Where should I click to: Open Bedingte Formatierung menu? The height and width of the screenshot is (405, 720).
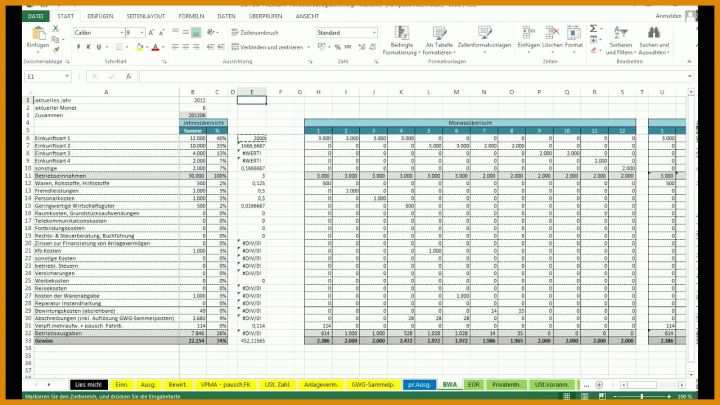(x=401, y=40)
